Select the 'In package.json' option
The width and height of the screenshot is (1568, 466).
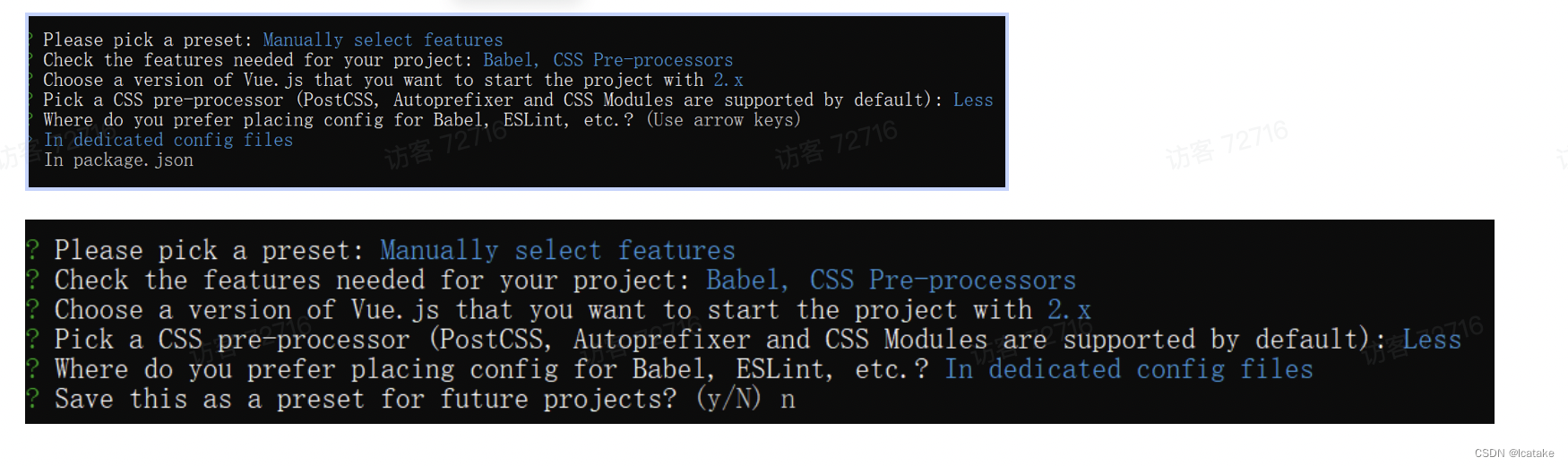(x=118, y=160)
